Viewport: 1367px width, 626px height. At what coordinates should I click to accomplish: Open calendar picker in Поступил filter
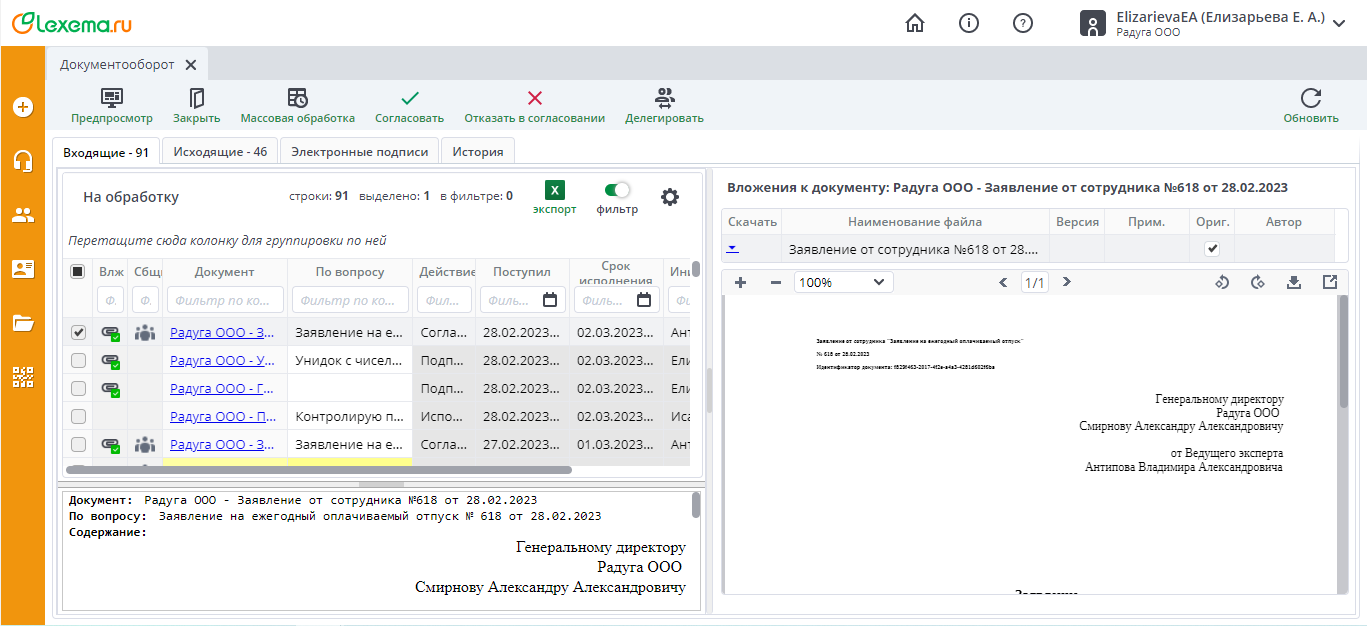[x=550, y=300]
